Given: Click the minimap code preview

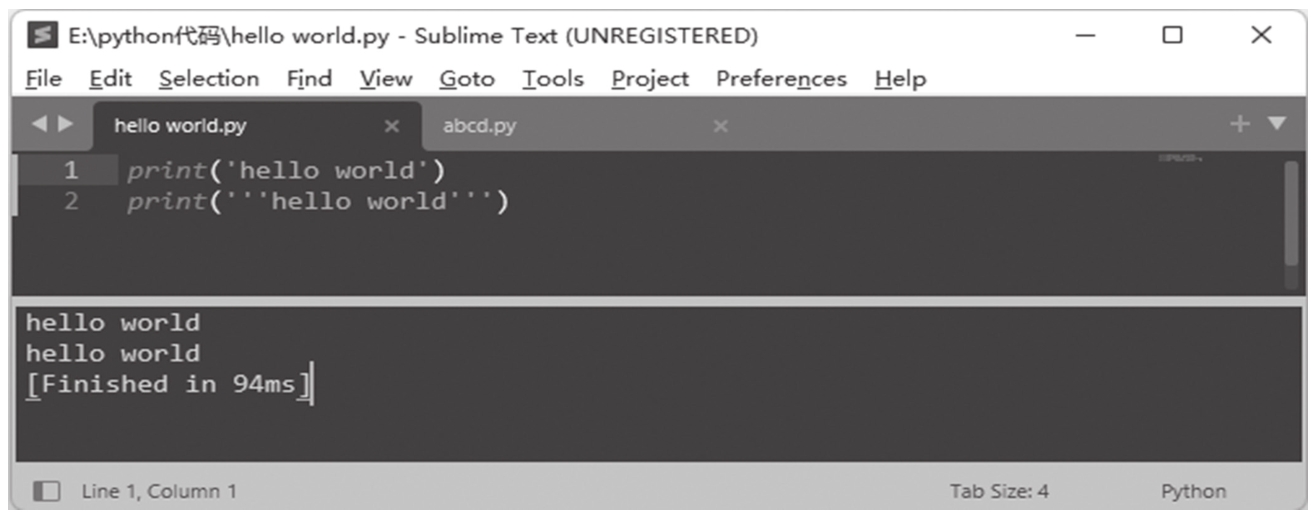Looking at the screenshot, I should tap(1180, 159).
